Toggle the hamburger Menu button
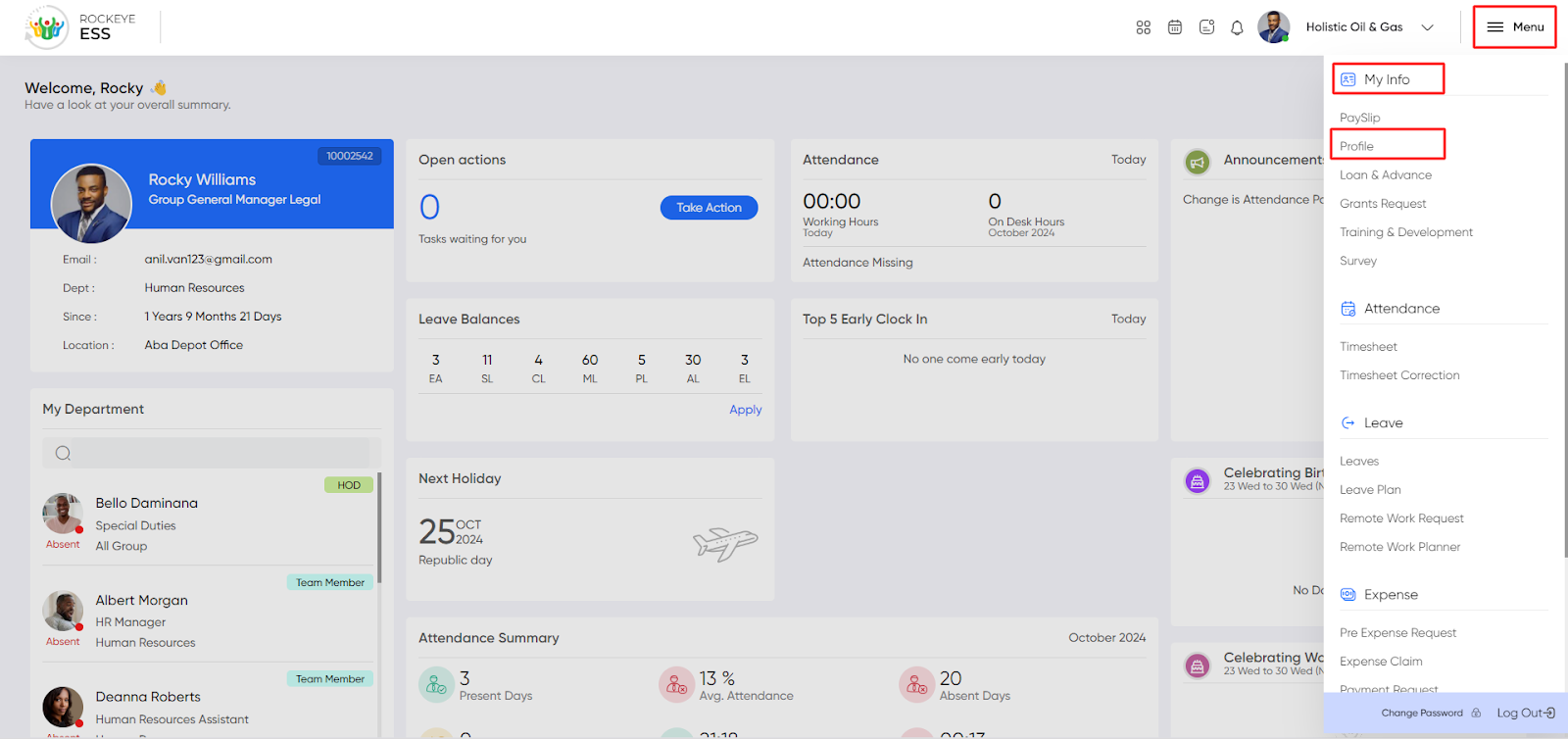1568x739 pixels. pos(1515,27)
